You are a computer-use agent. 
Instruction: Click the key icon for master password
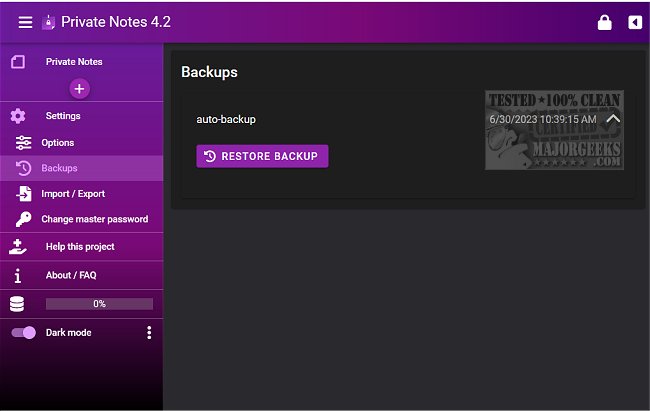pyautogui.click(x=24, y=219)
